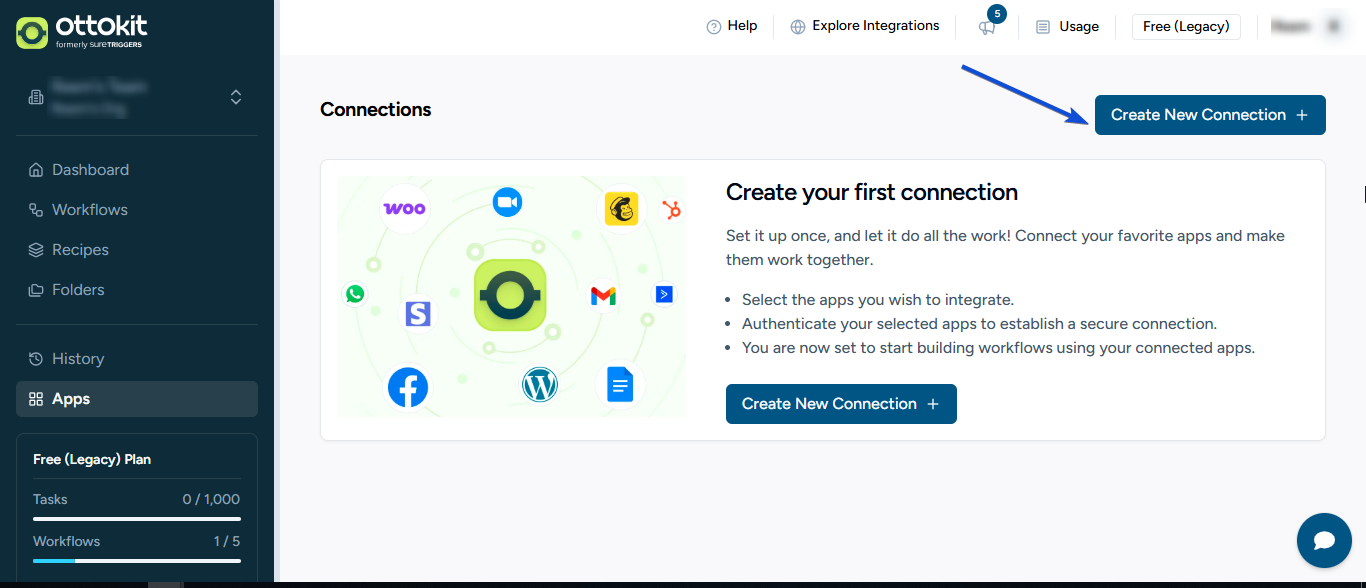Click the Gmail icon in illustration

pos(603,296)
